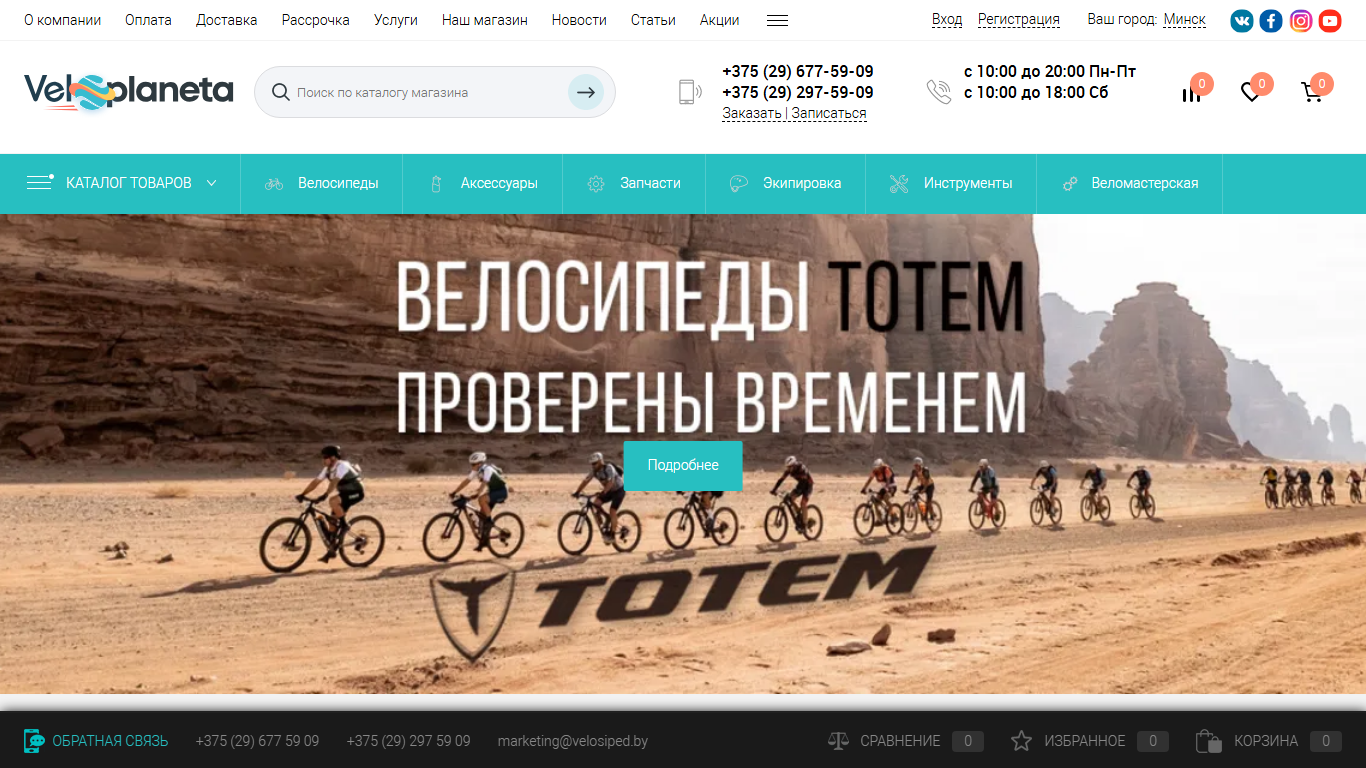Click the Вход login link
Screen dimensions: 1366x768
tap(946, 20)
